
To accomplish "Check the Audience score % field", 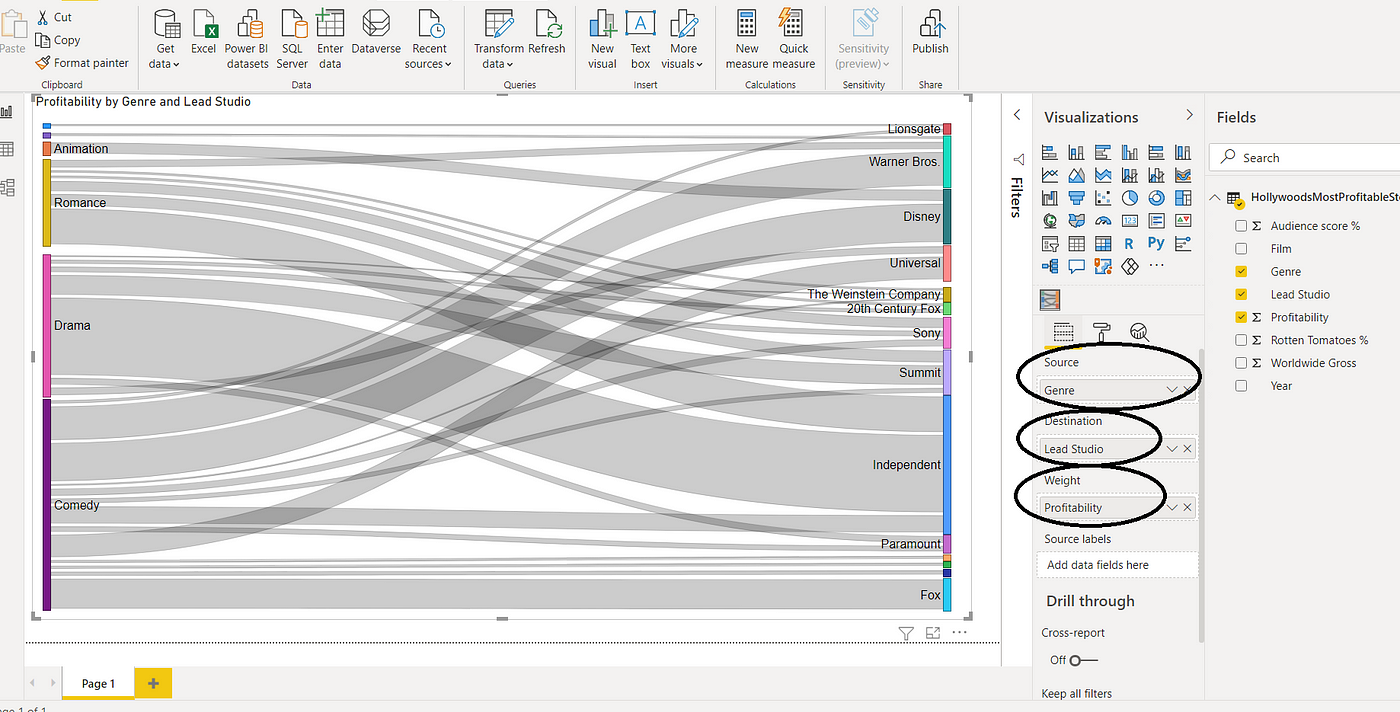I will (1241, 226).
